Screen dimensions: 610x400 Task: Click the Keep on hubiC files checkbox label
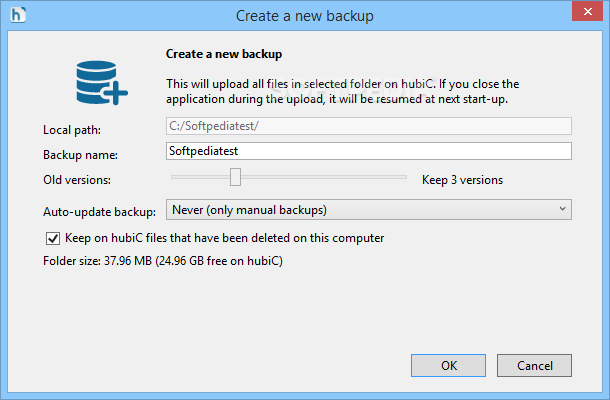224,238
